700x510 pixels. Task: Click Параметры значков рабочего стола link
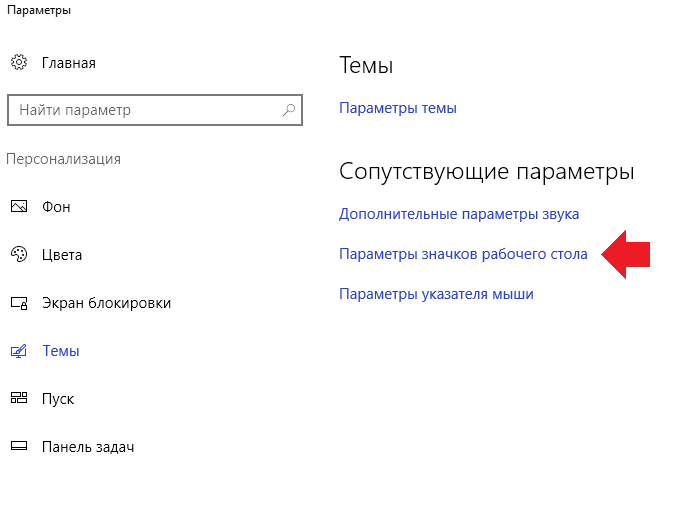pyautogui.click(x=463, y=254)
